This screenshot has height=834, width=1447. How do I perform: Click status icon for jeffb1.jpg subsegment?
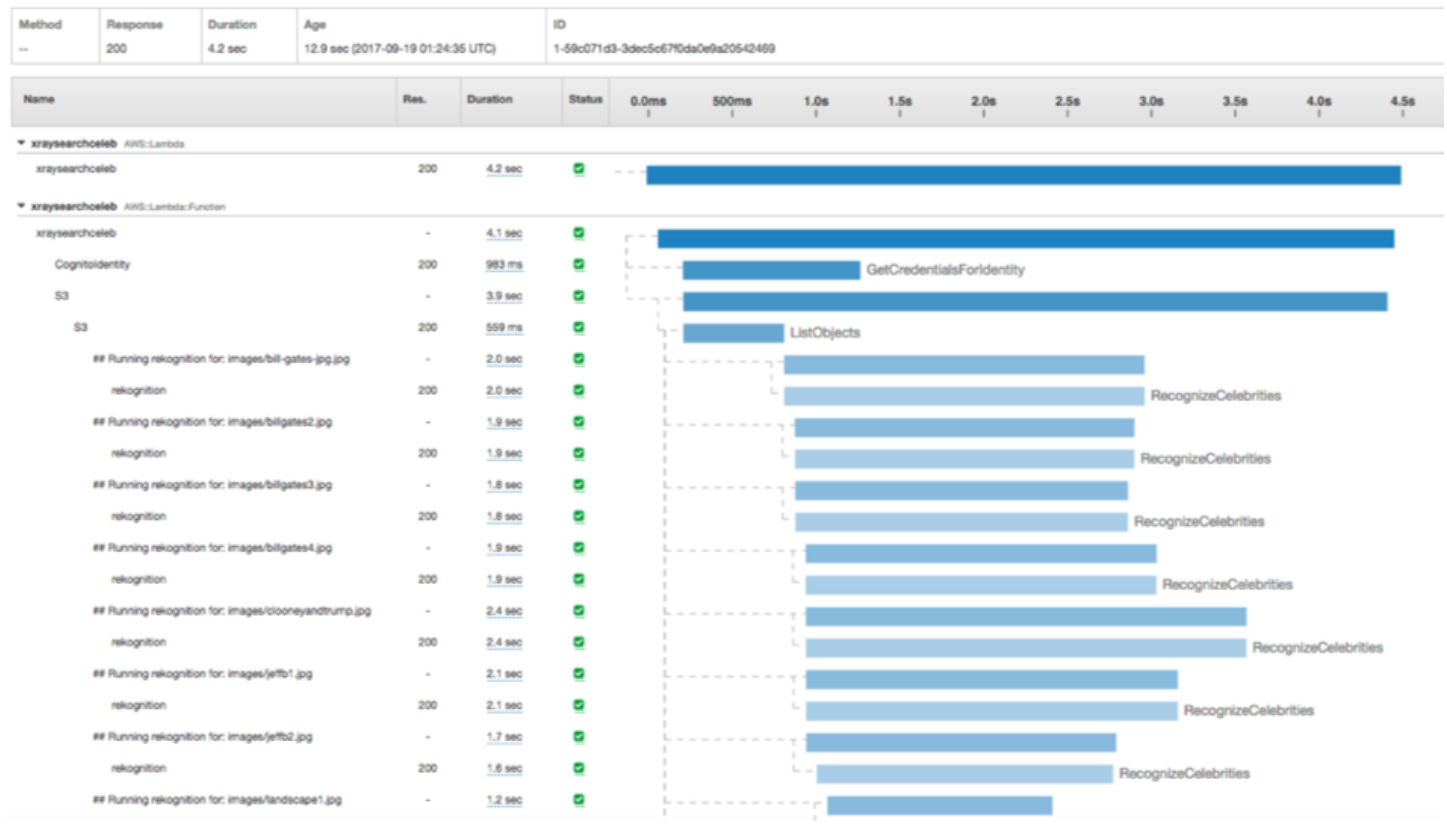tap(578, 674)
